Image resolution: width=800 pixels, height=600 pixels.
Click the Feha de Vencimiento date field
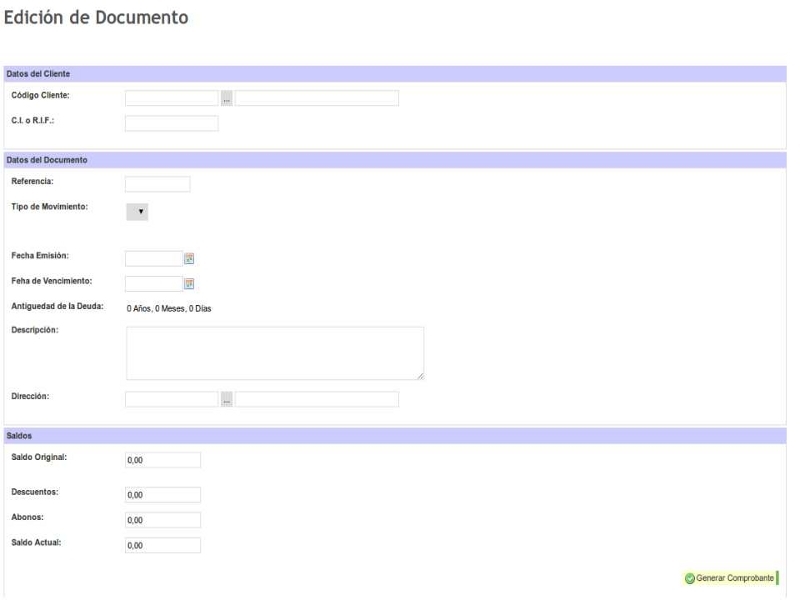point(154,283)
